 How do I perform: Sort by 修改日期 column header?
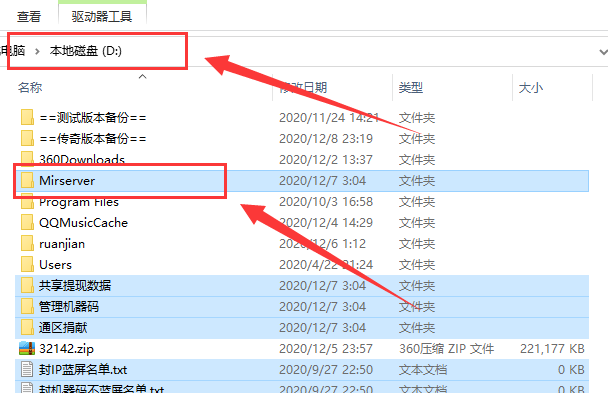pyautogui.click(x=303, y=88)
